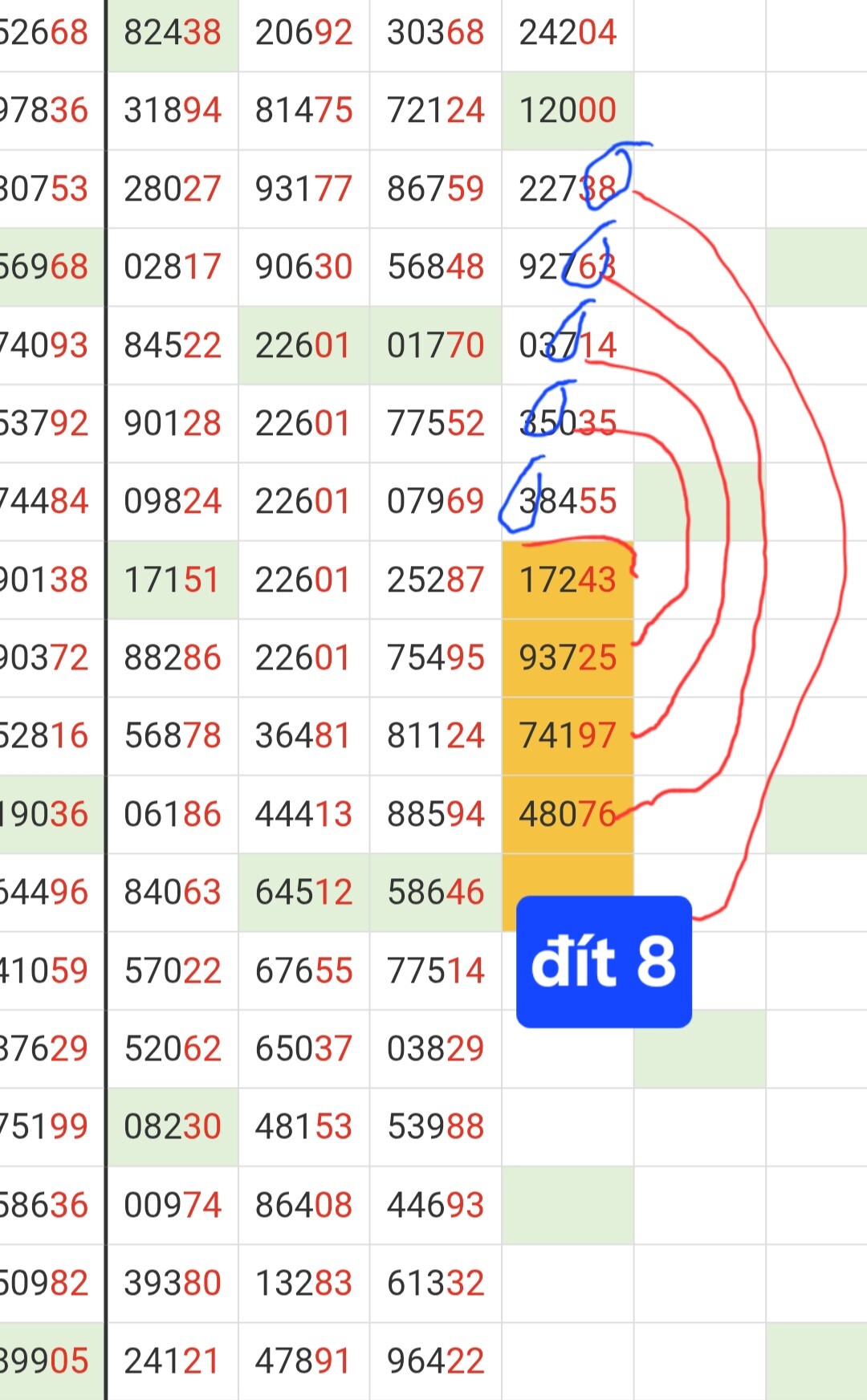The image size is (867, 1400).
Task: Click the green cell with 58646
Action: pyautogui.click(x=436, y=892)
